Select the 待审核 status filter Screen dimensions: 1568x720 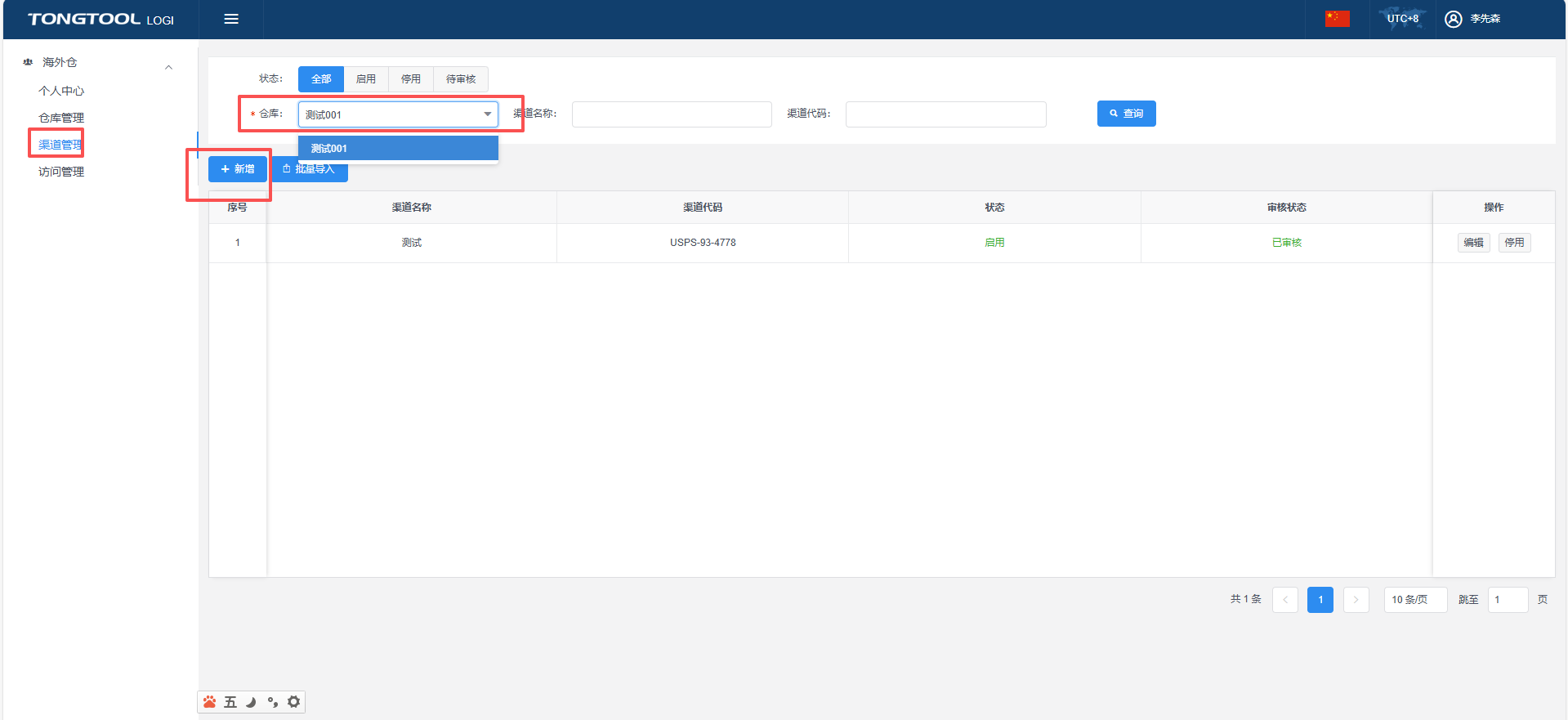point(461,79)
